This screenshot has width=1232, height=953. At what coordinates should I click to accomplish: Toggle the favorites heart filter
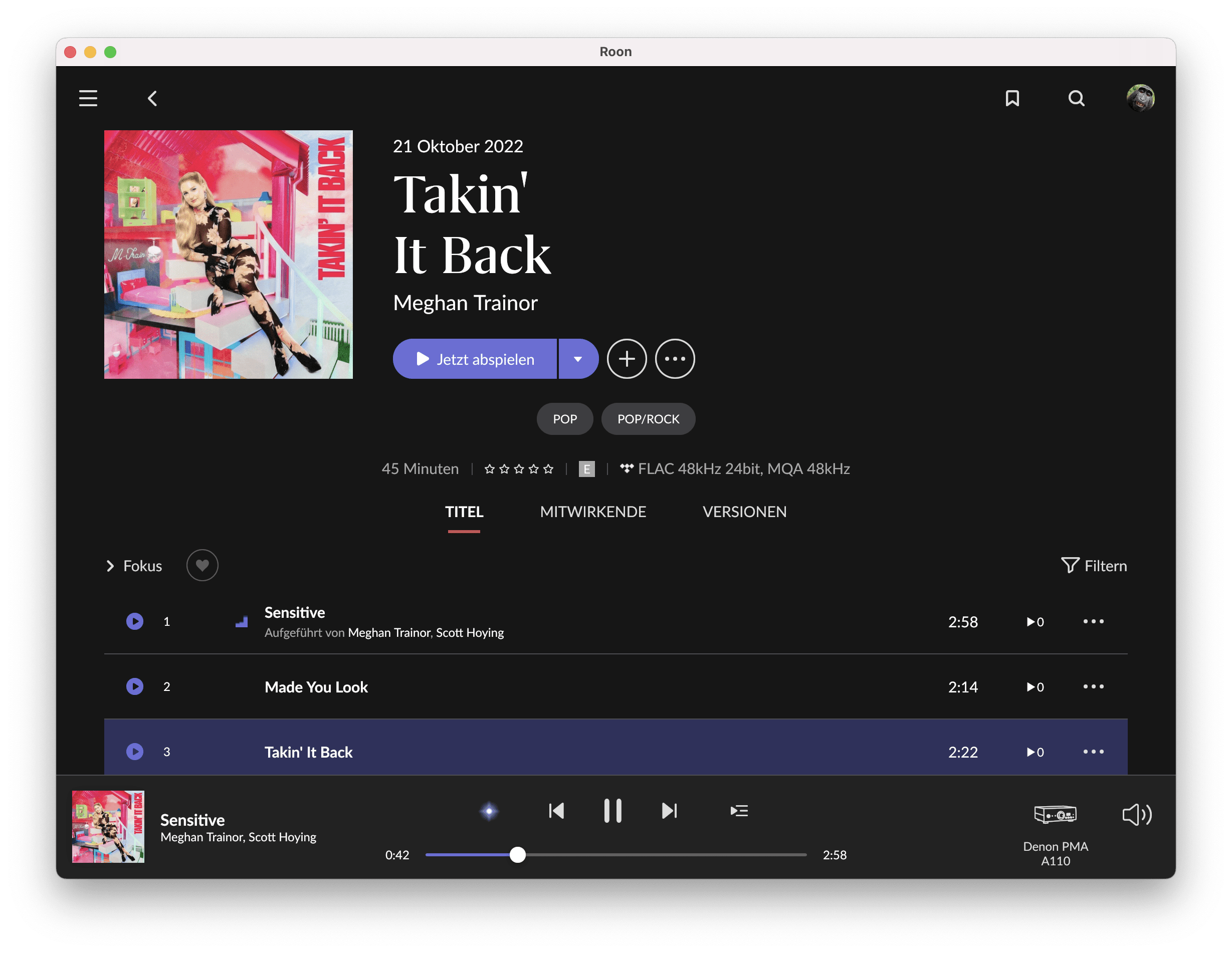(x=202, y=565)
